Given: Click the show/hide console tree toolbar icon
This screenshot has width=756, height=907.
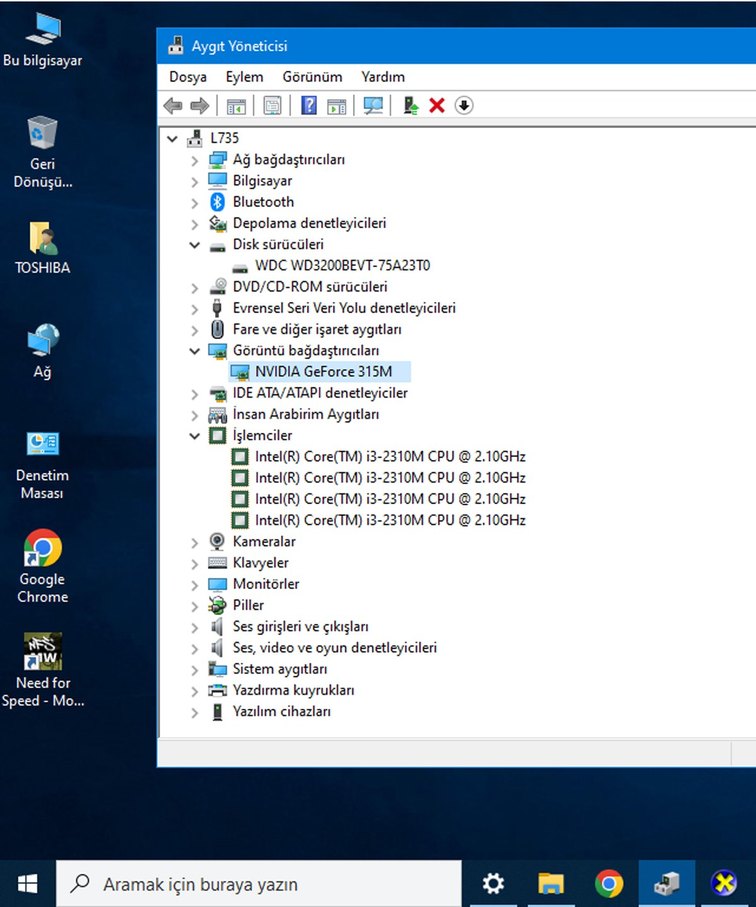Looking at the screenshot, I should coord(236,106).
